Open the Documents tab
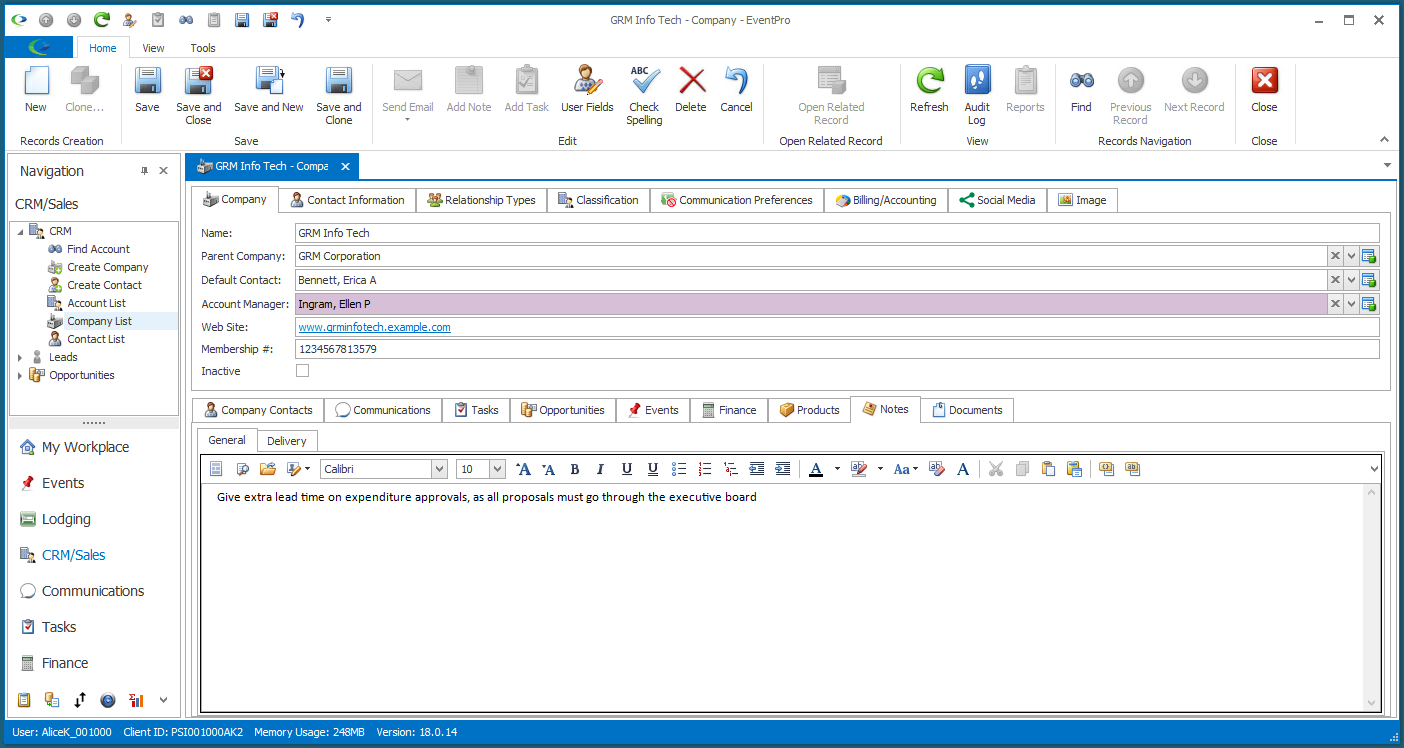Viewport: 1404px width, 748px height. click(967, 410)
